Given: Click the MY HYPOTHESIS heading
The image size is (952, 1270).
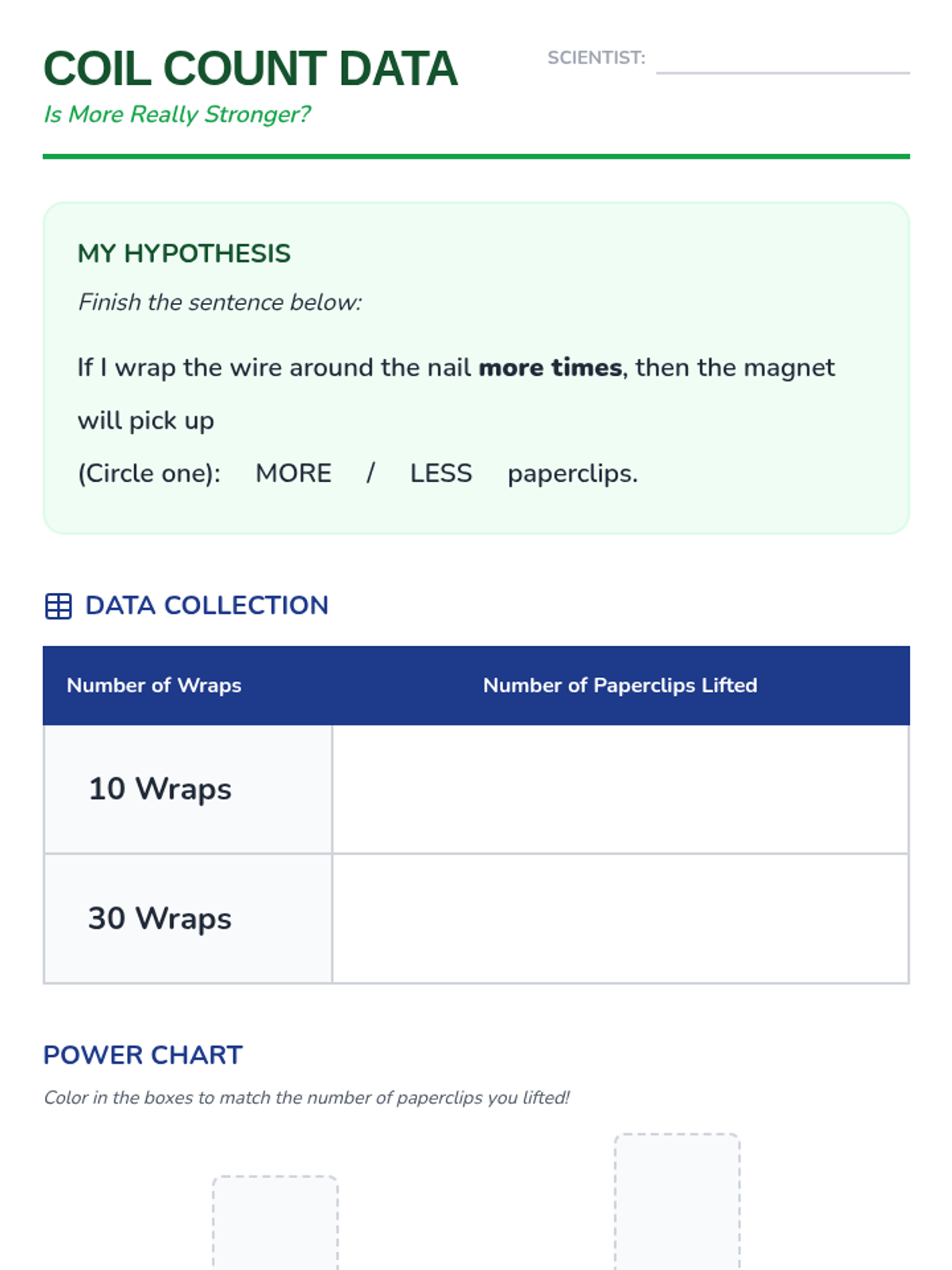Looking at the screenshot, I should click(x=184, y=253).
